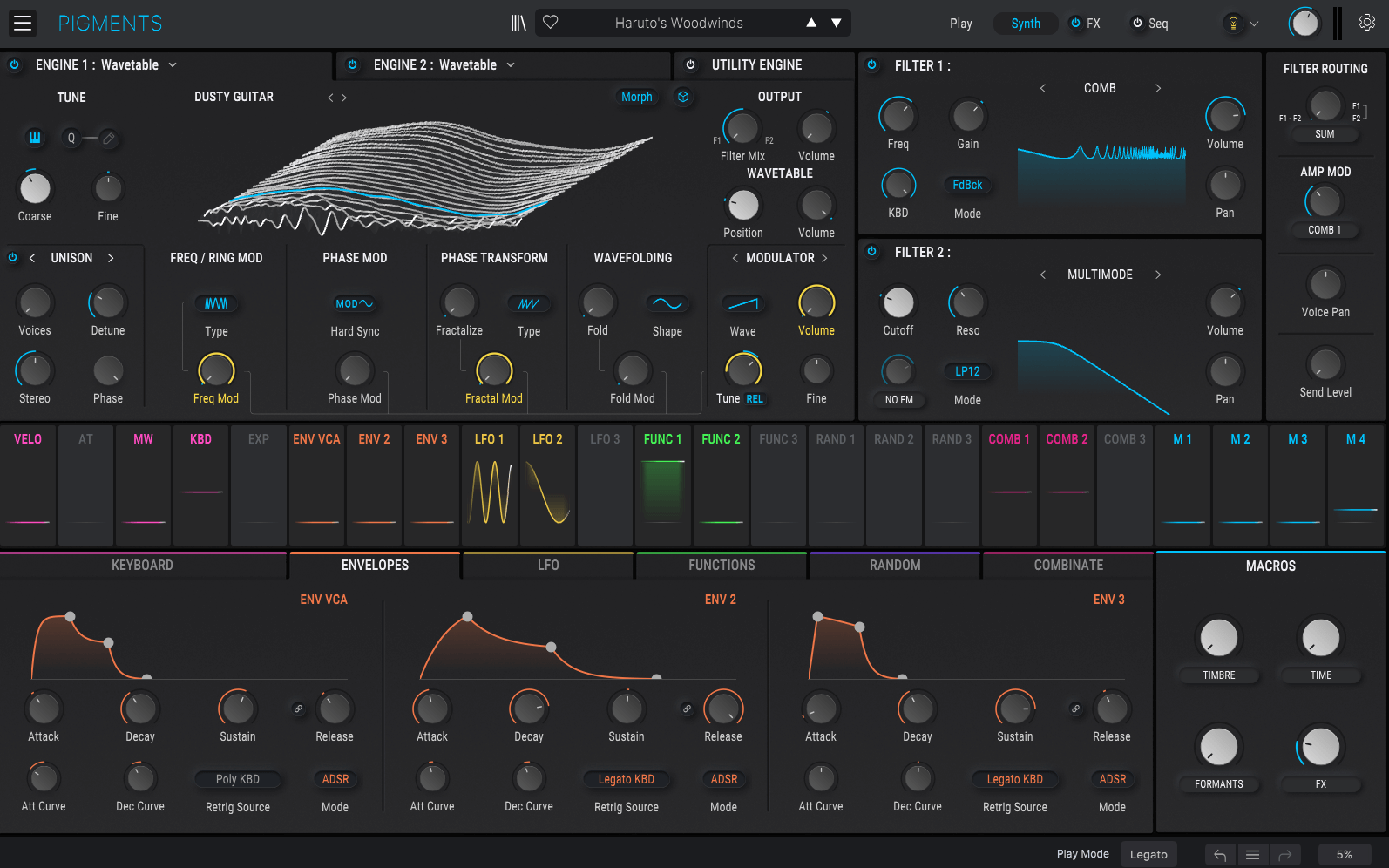Toggle the Unison power switch
This screenshot has width=1389, height=868.
13,258
